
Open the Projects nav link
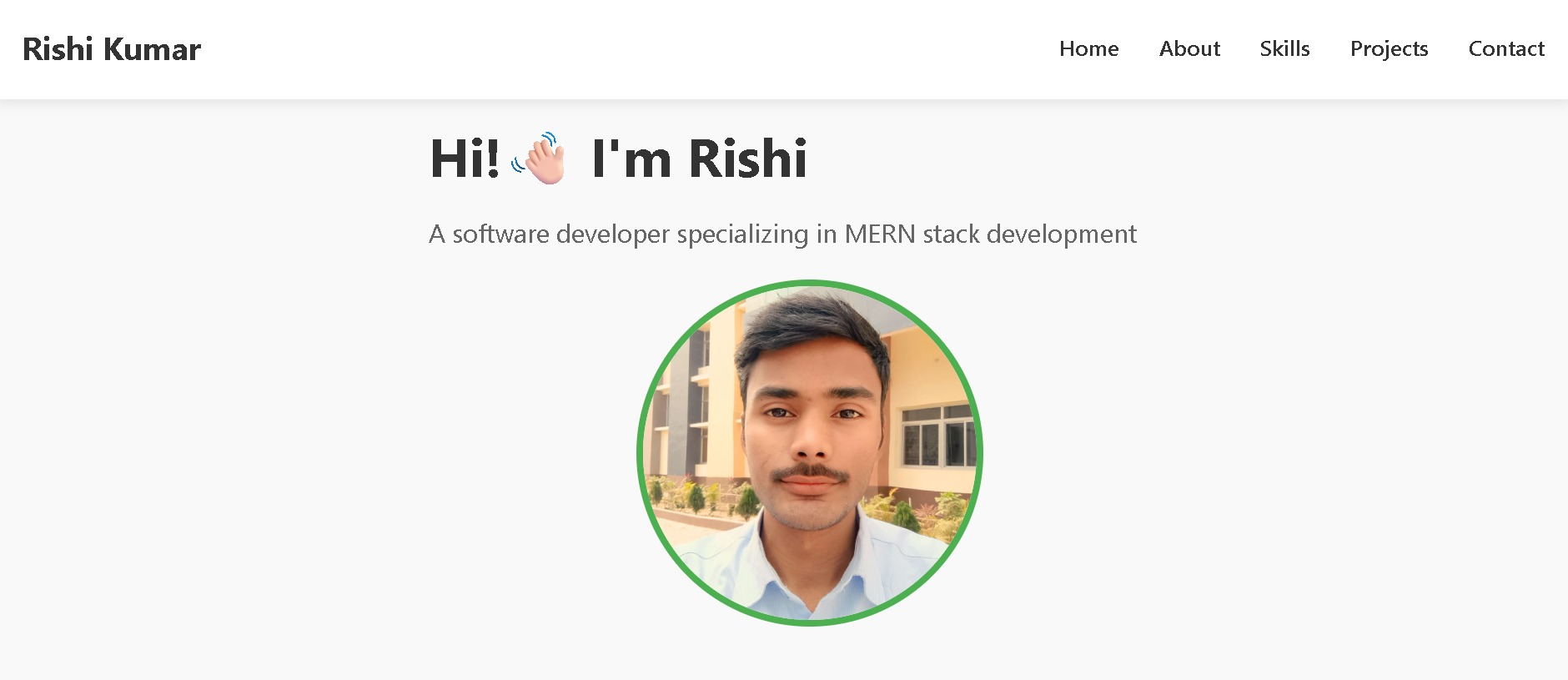coord(1389,49)
